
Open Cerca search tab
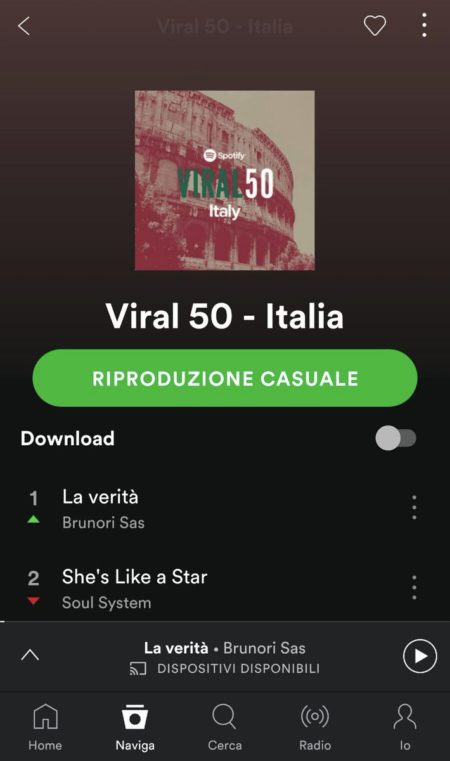point(224,727)
